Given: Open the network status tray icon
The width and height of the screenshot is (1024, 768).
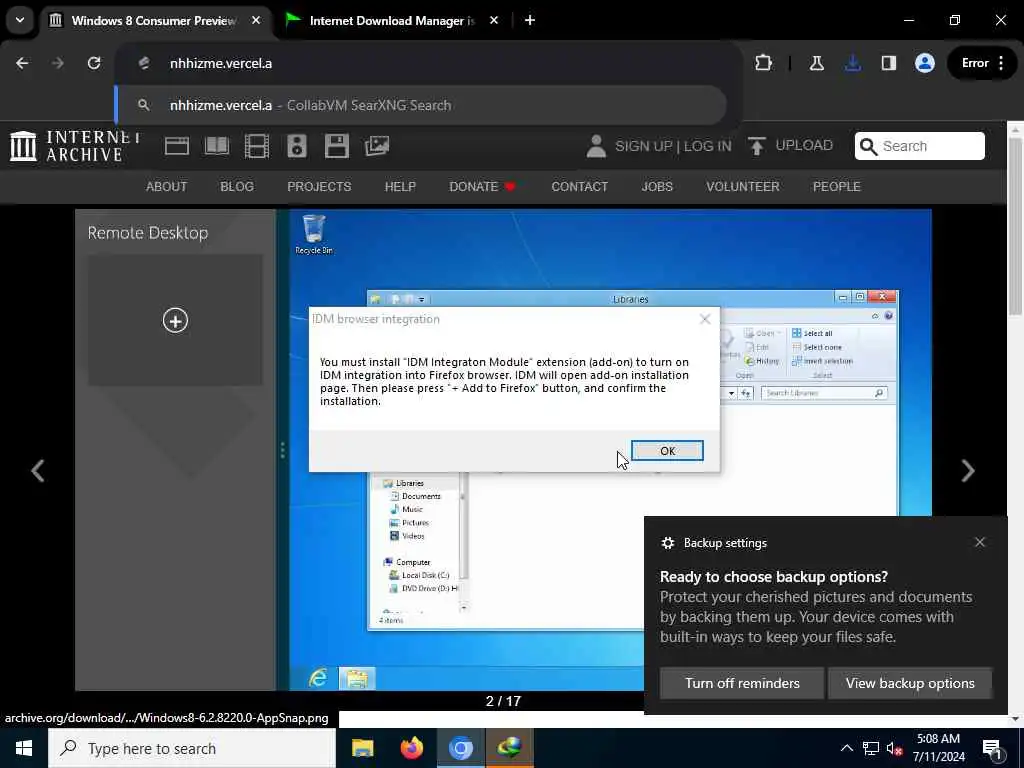Looking at the screenshot, I should [x=871, y=748].
